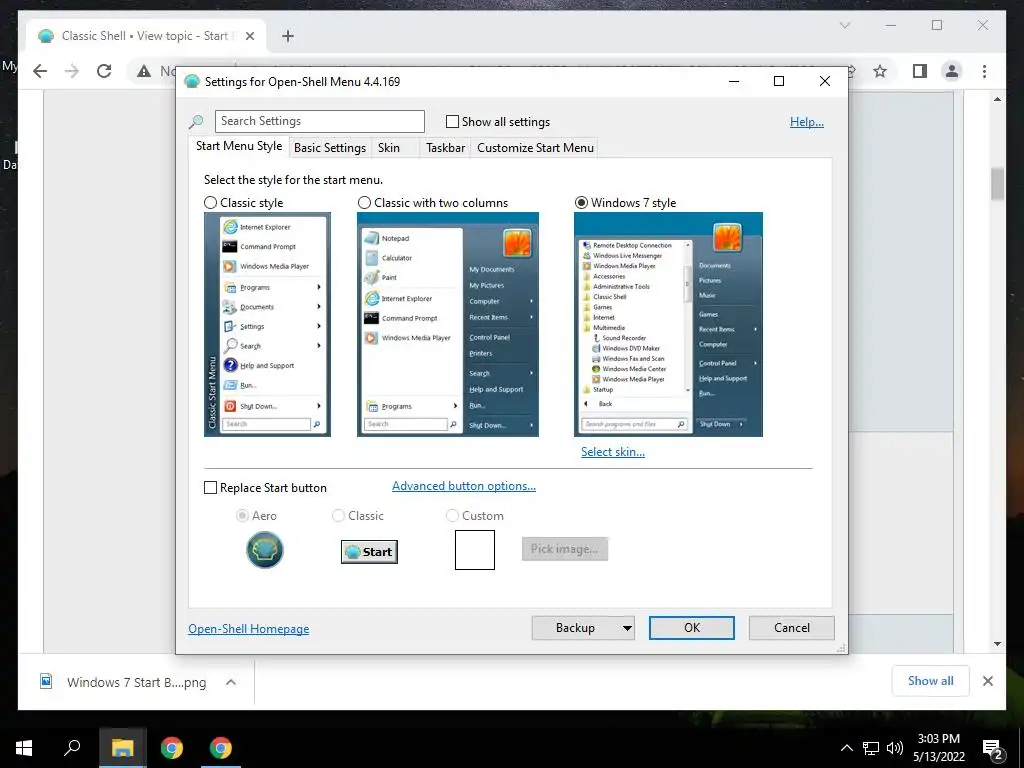Click the Cancel button
Screen dimensions: 1024x768
coord(792,628)
